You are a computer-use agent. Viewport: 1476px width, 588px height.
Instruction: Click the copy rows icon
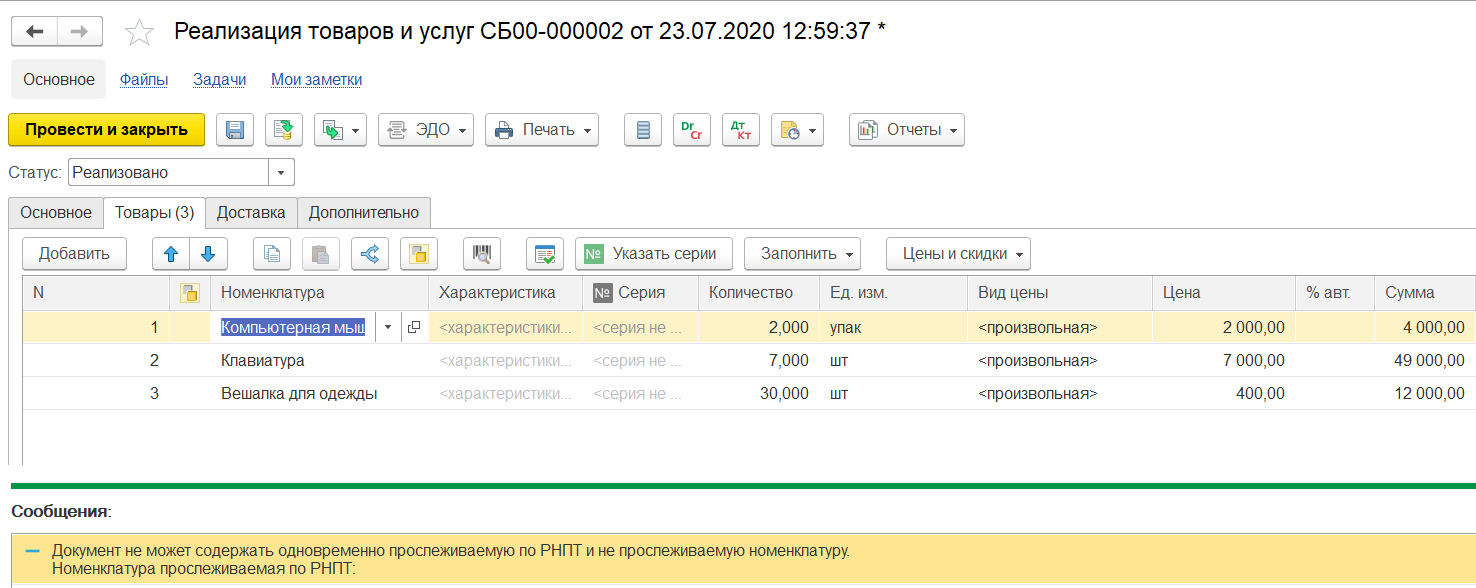[272, 254]
